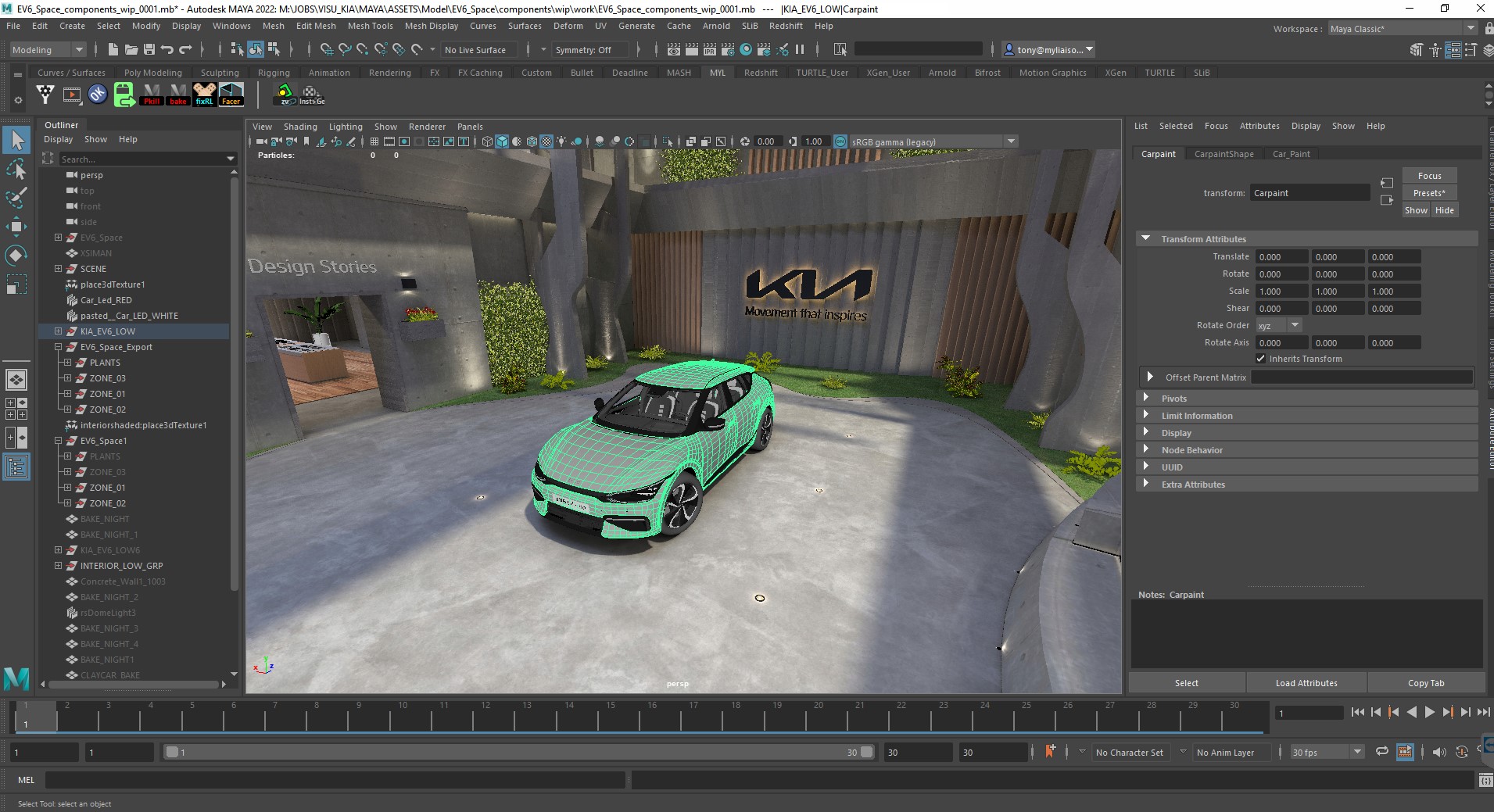Activate the Select tool in the toolbox
The height and width of the screenshot is (812, 1494).
tap(17, 141)
